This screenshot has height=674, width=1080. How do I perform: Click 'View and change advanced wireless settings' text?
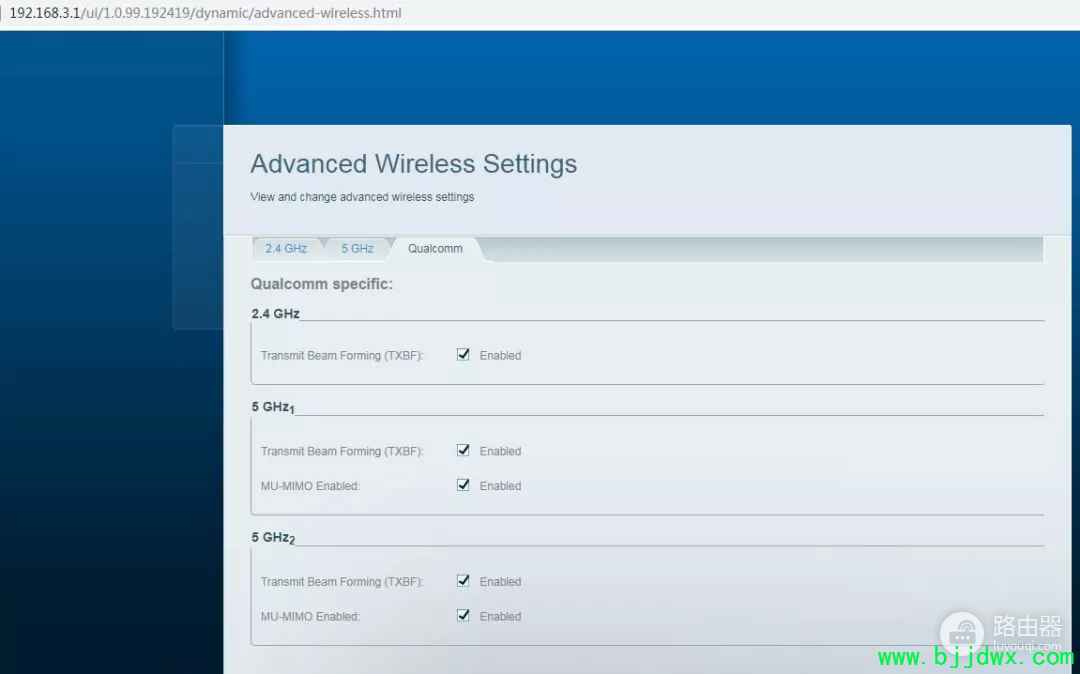point(362,197)
